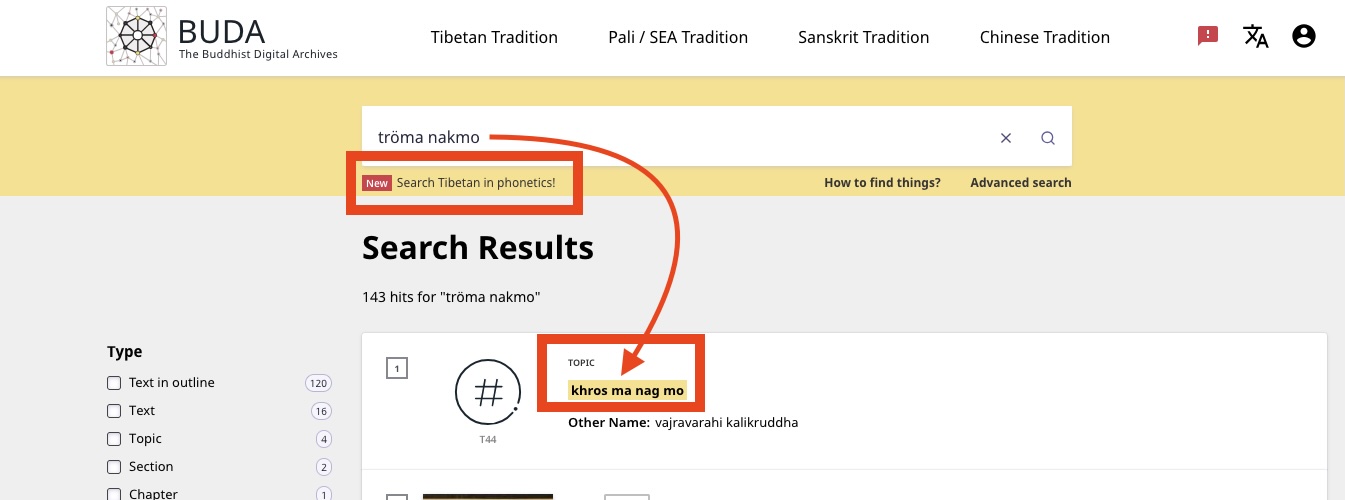Viewport: 1345px width, 500px height.
Task: Open the Advanced search link
Action: pos(1021,183)
